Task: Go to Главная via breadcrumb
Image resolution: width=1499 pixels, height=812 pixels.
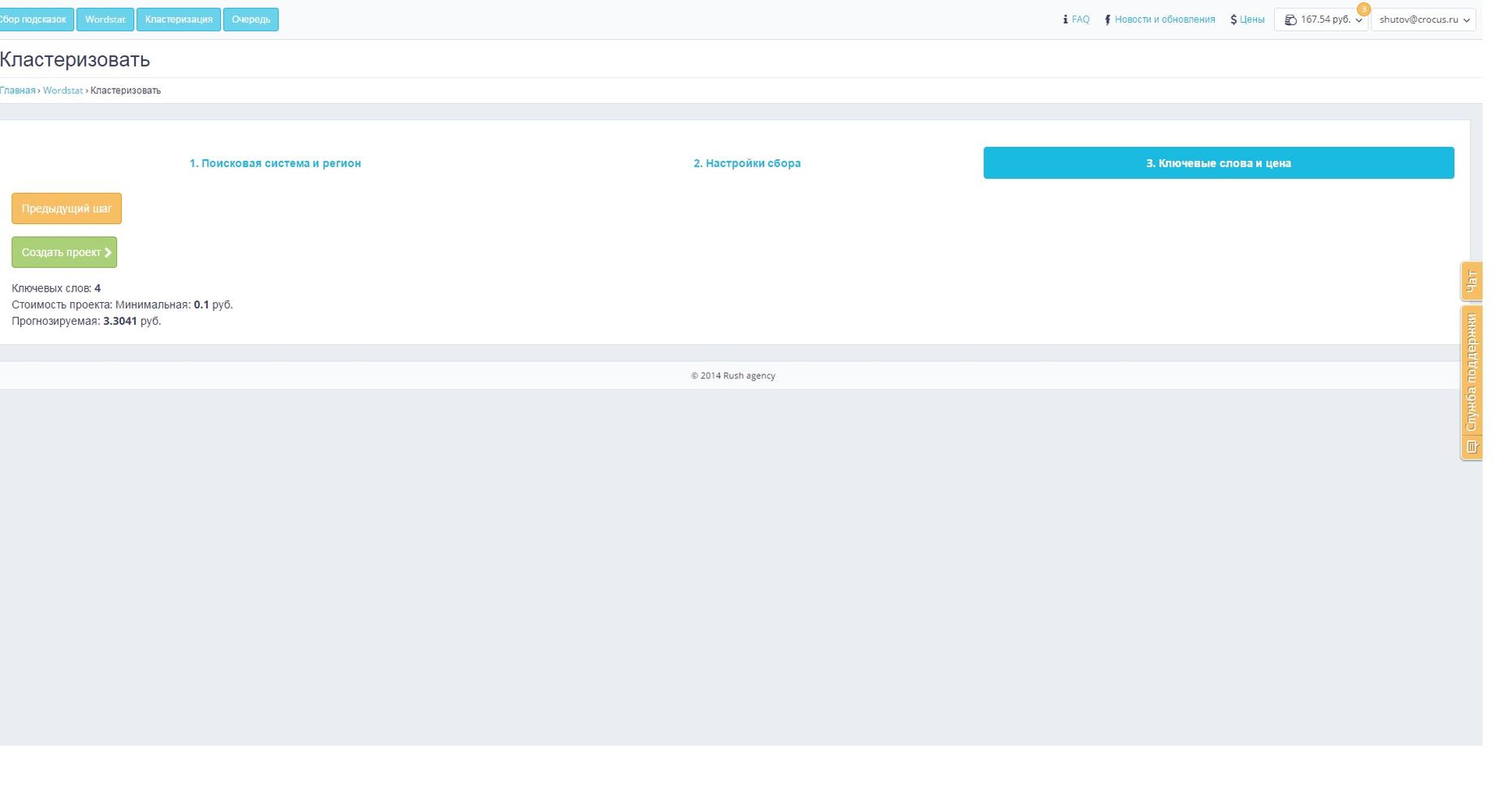Action: 18,91
